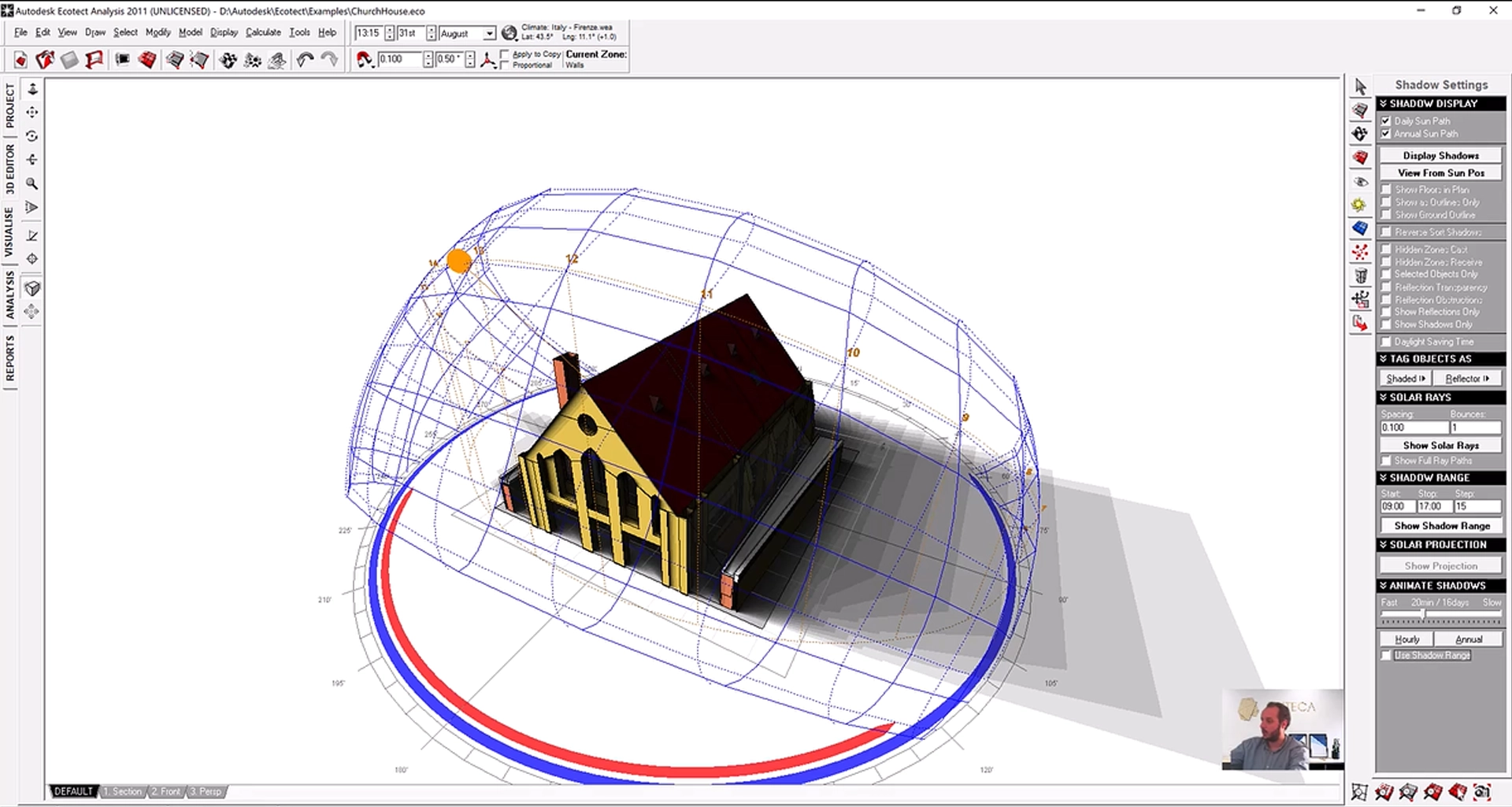Open the Calculate menu
The height and width of the screenshot is (807, 1512).
[263, 32]
